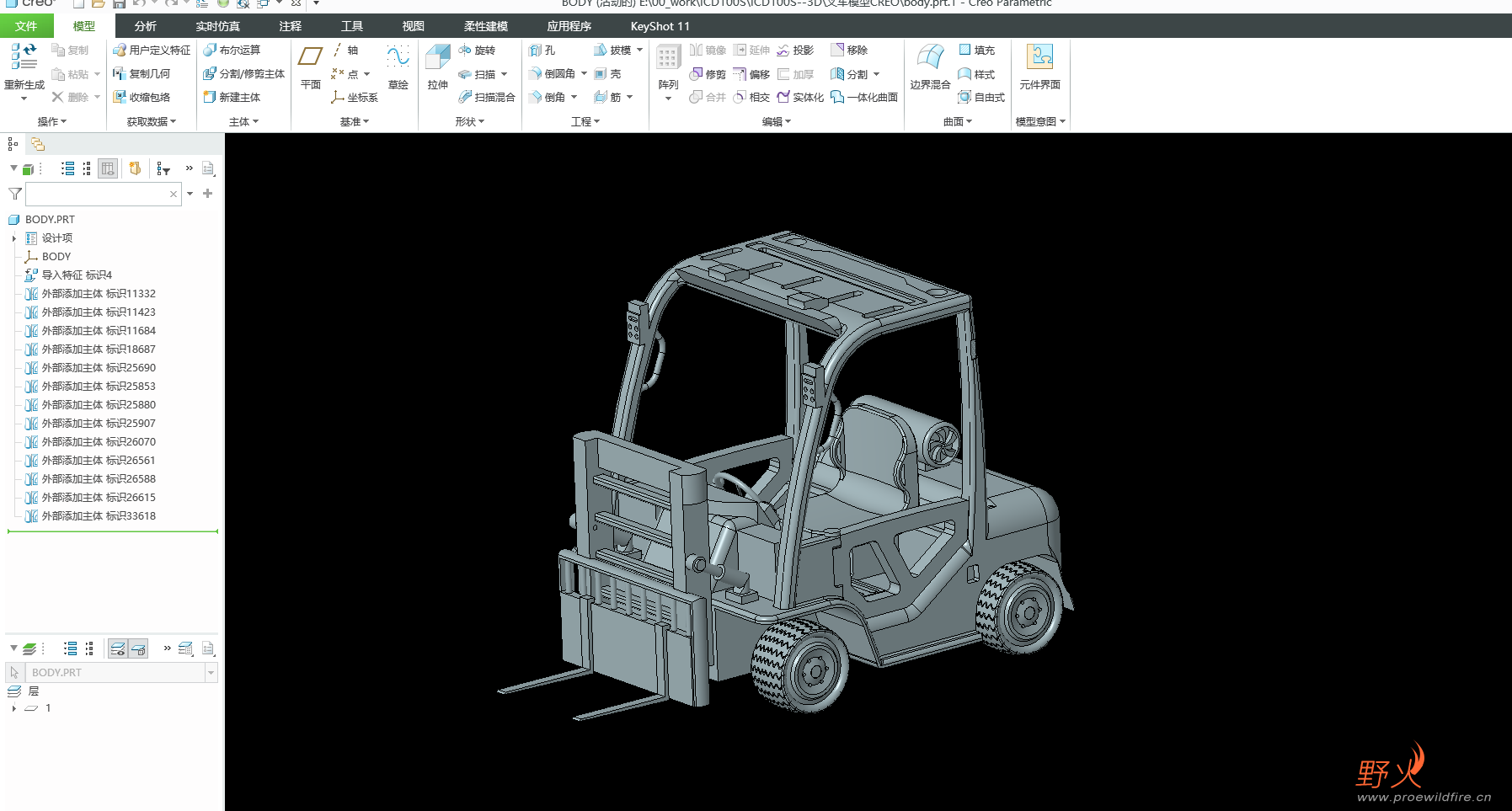Select the 布尔运算 (Boolean Operations) tool

click(x=232, y=51)
